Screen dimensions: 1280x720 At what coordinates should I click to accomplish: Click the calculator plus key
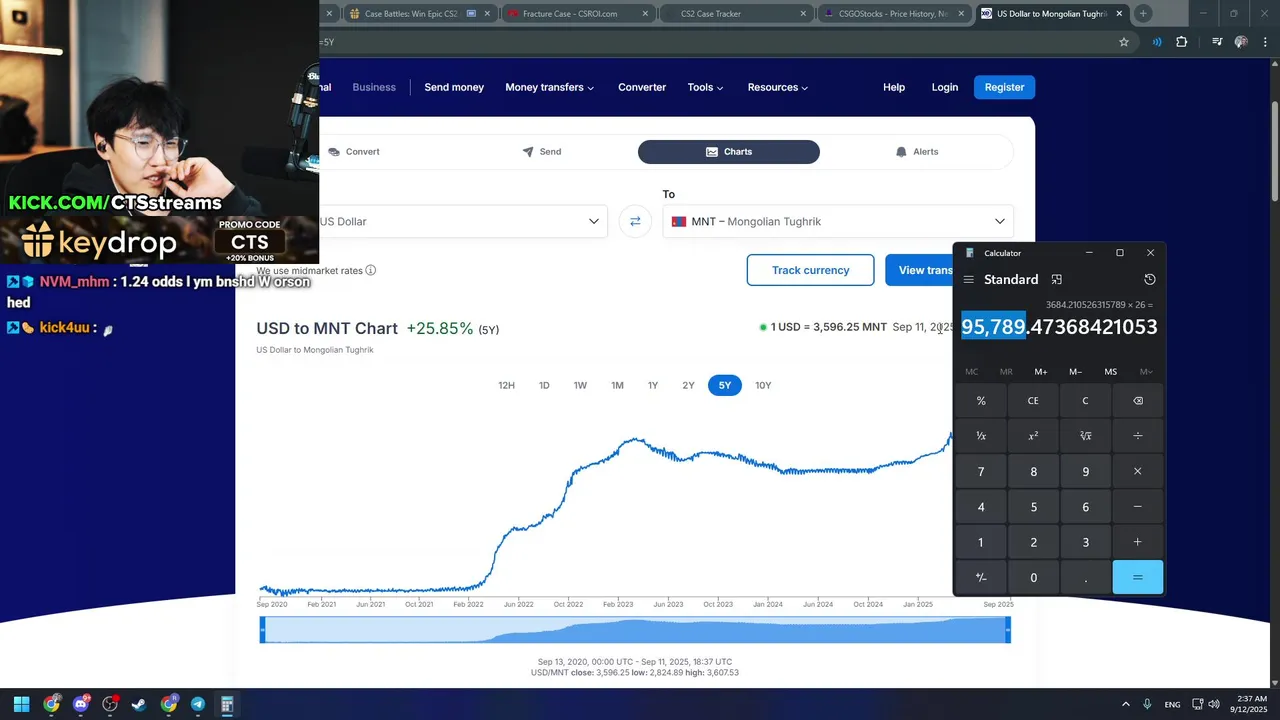pos(1137,542)
